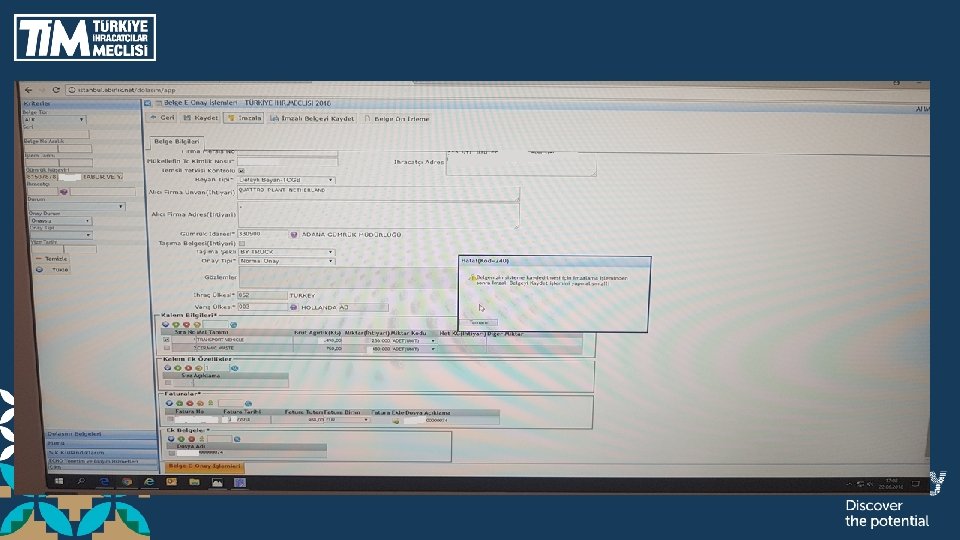Click the red delete icon in Kalem Ek Özellikler
The image size is (960, 540).
(188, 368)
